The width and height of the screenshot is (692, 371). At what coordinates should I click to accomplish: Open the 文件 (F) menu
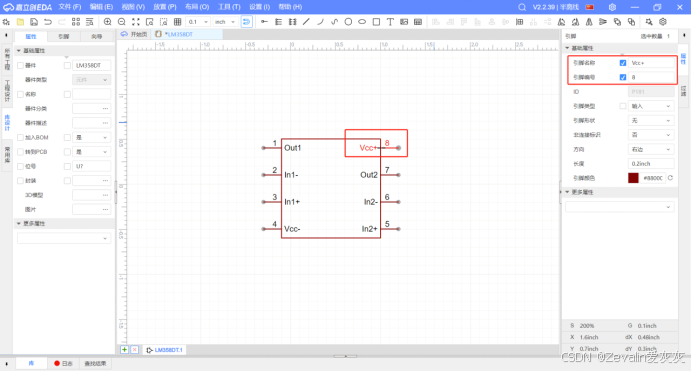(x=70, y=7)
